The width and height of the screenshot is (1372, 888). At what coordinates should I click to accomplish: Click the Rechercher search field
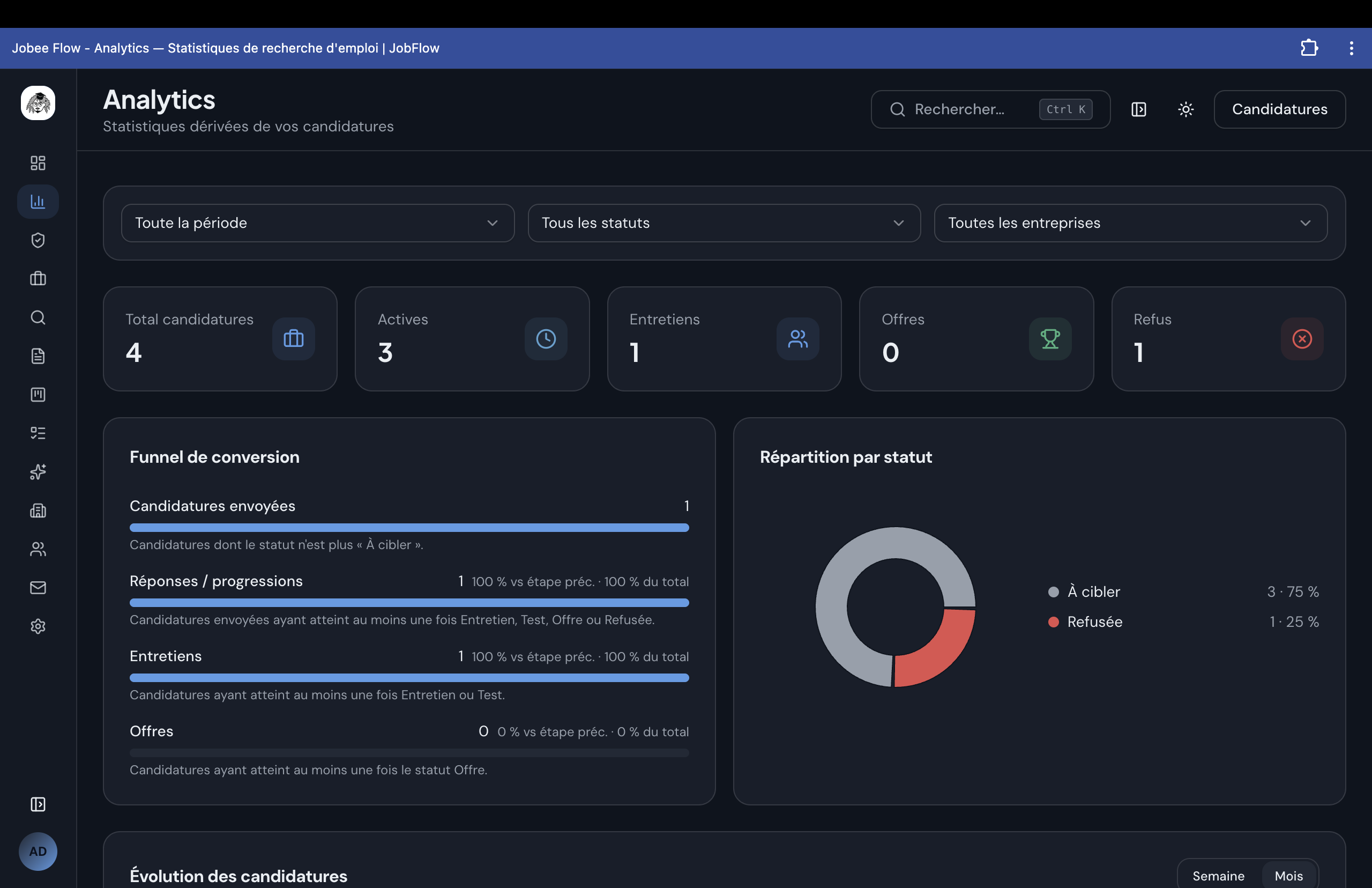(x=990, y=109)
